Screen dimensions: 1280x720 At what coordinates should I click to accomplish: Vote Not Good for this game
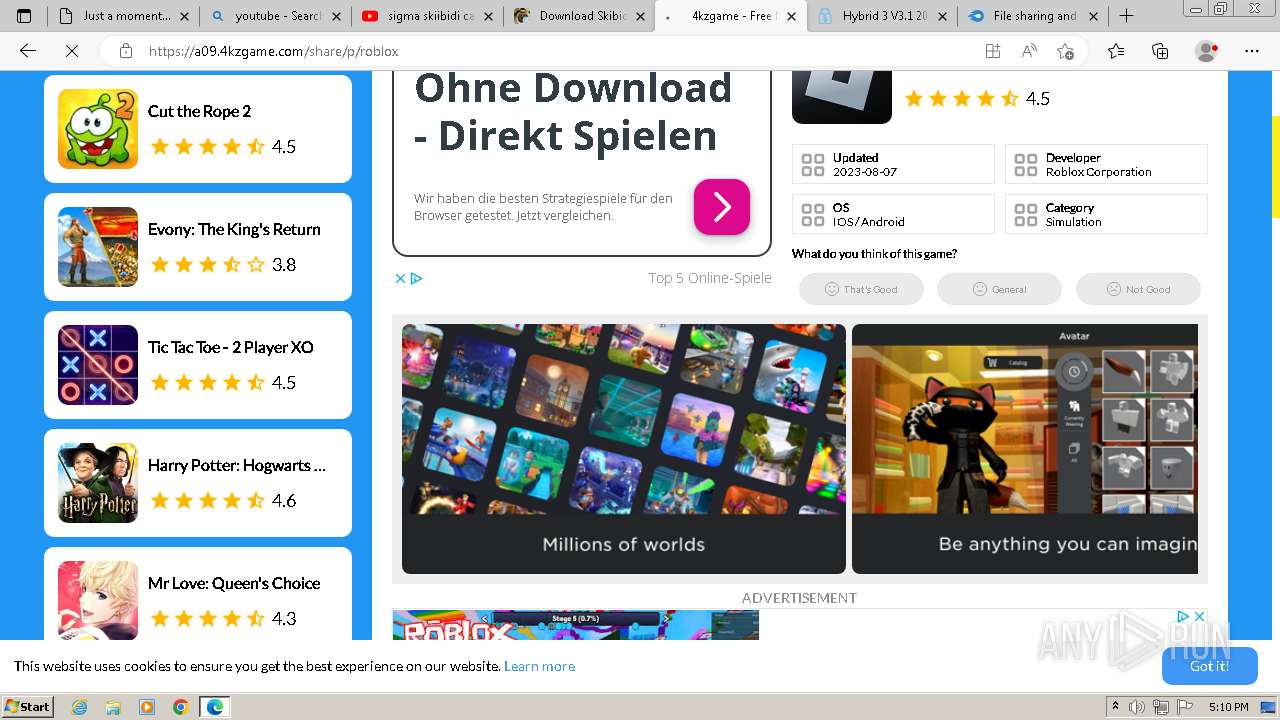tap(1138, 289)
